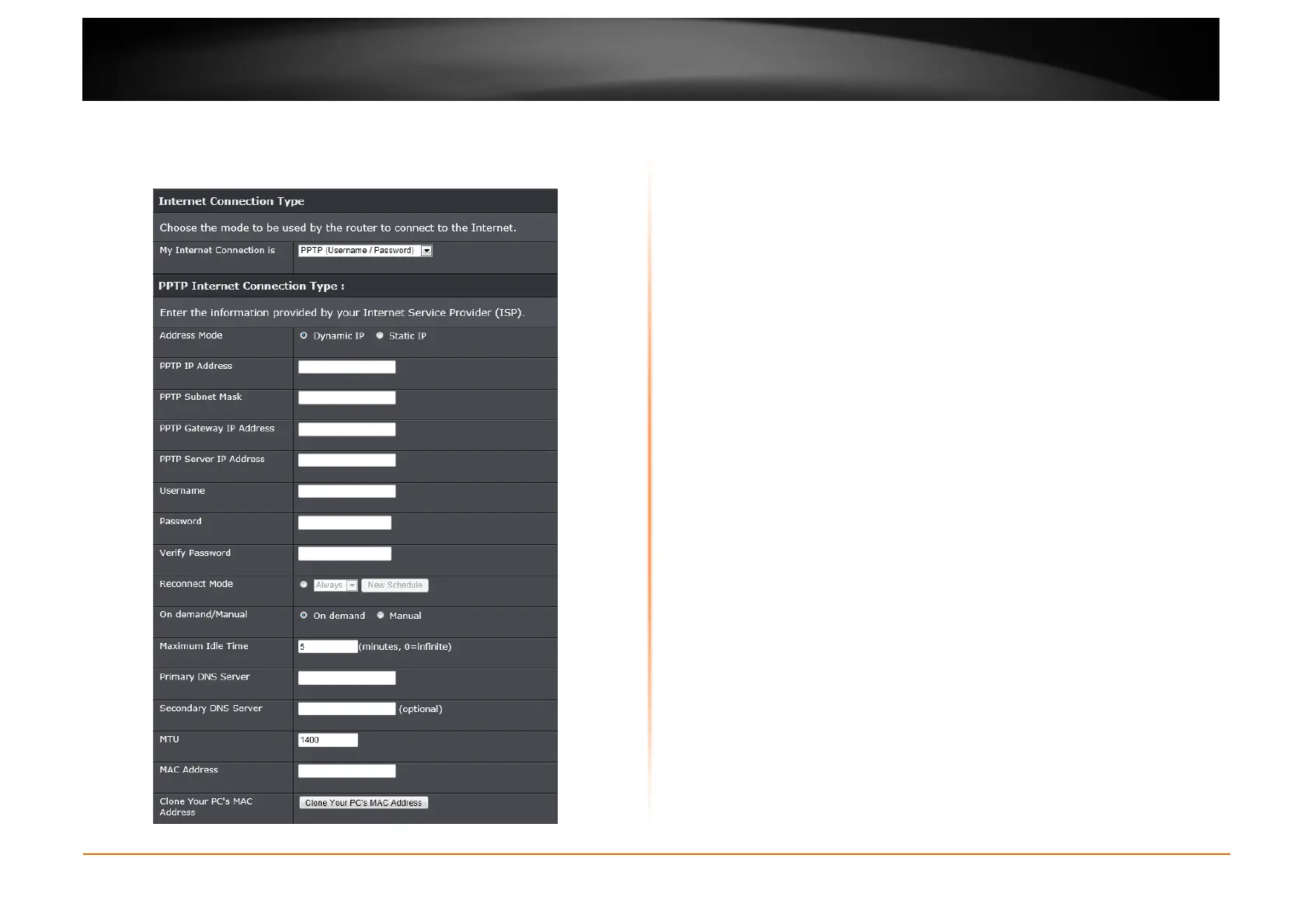Click the 'PPTP Internet Connection Type :' heading
Viewport: 1308px width, 924px height.
pyautogui.click(x=251, y=286)
